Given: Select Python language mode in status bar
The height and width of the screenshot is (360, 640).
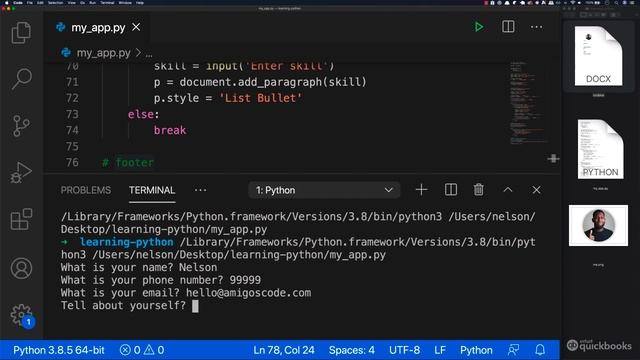Looking at the screenshot, I should coord(476,350).
